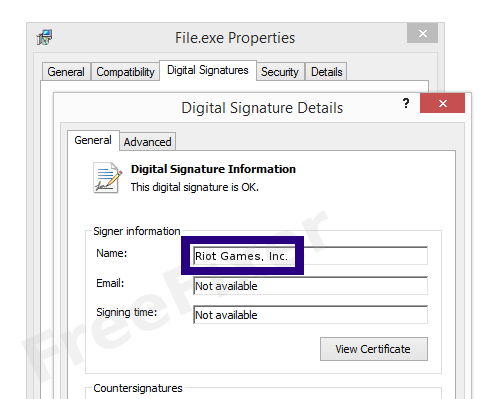
Task: Click the 'Email:' label
Action: pyautogui.click(x=110, y=283)
